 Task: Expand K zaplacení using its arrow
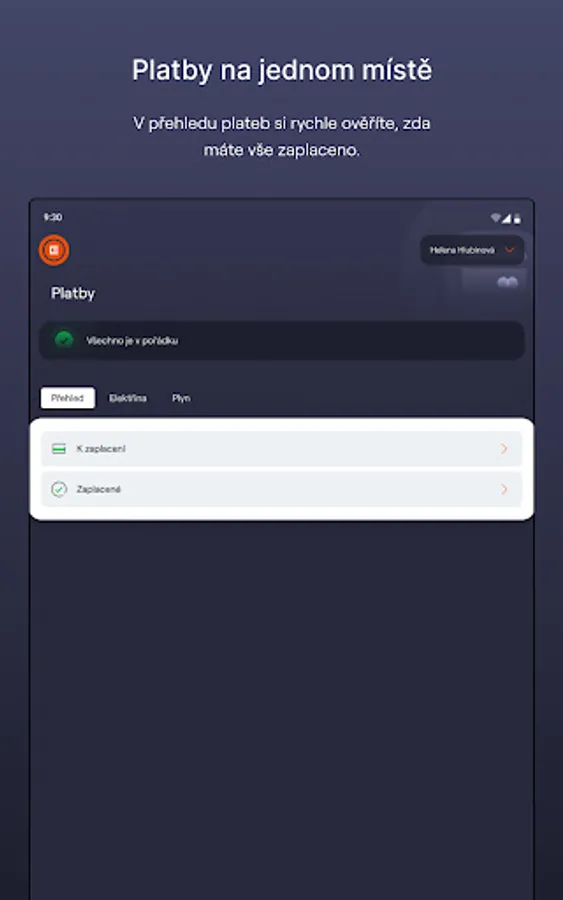point(504,448)
